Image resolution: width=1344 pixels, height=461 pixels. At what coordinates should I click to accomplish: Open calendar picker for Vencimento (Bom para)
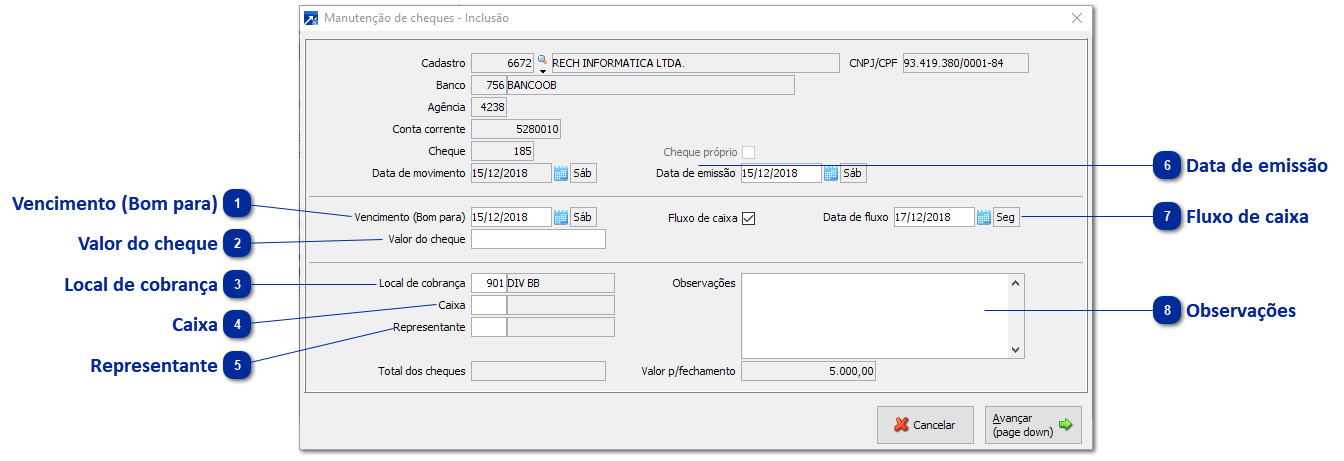pos(560,217)
